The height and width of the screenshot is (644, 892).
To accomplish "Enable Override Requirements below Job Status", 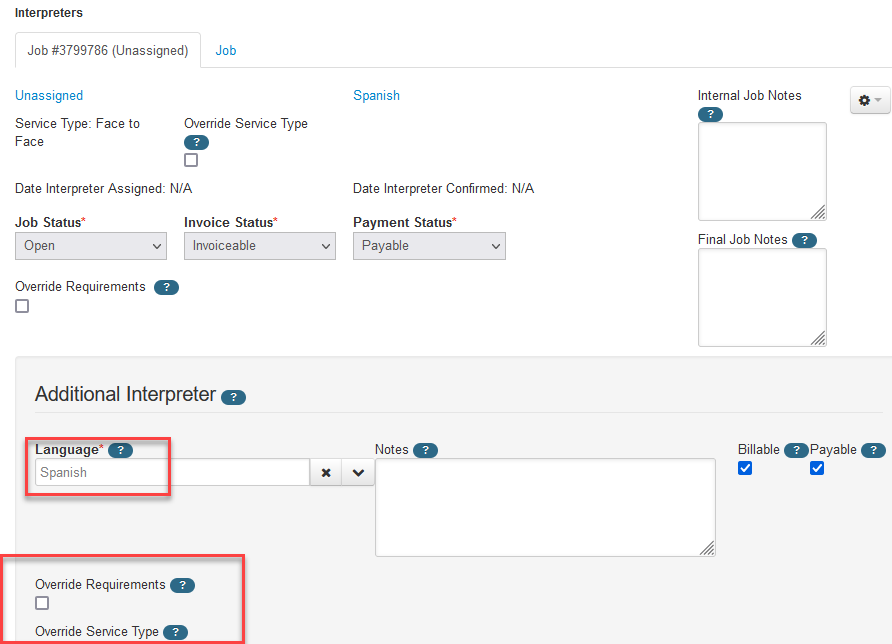I will (x=21, y=306).
